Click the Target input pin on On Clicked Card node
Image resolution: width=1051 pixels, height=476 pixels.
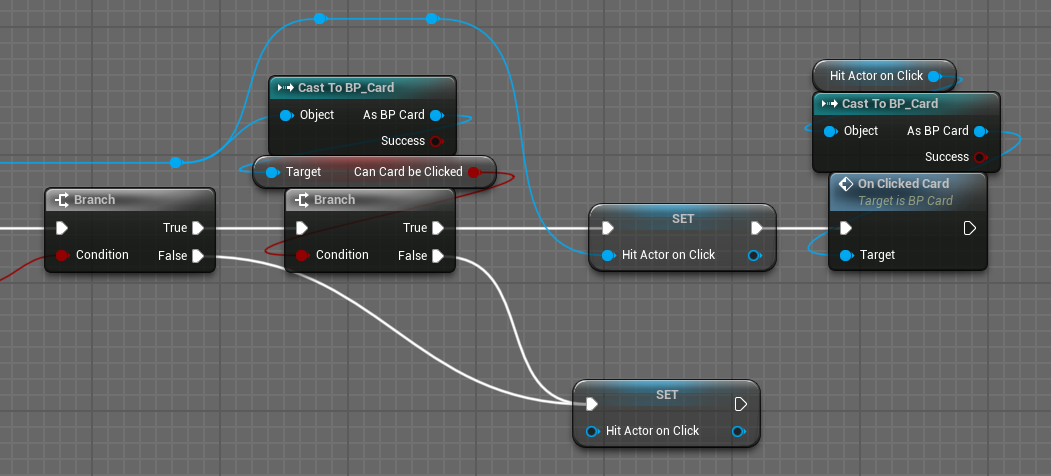tap(845, 255)
